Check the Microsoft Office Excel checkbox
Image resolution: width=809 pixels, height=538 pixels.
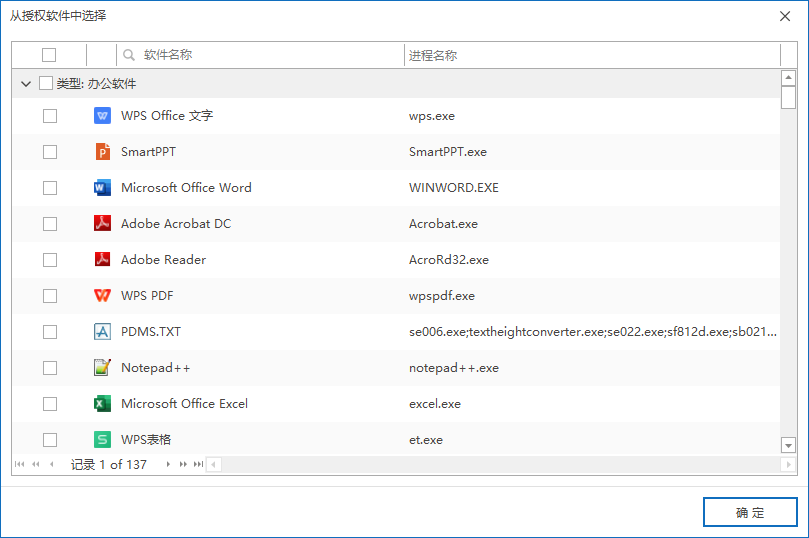click(50, 403)
